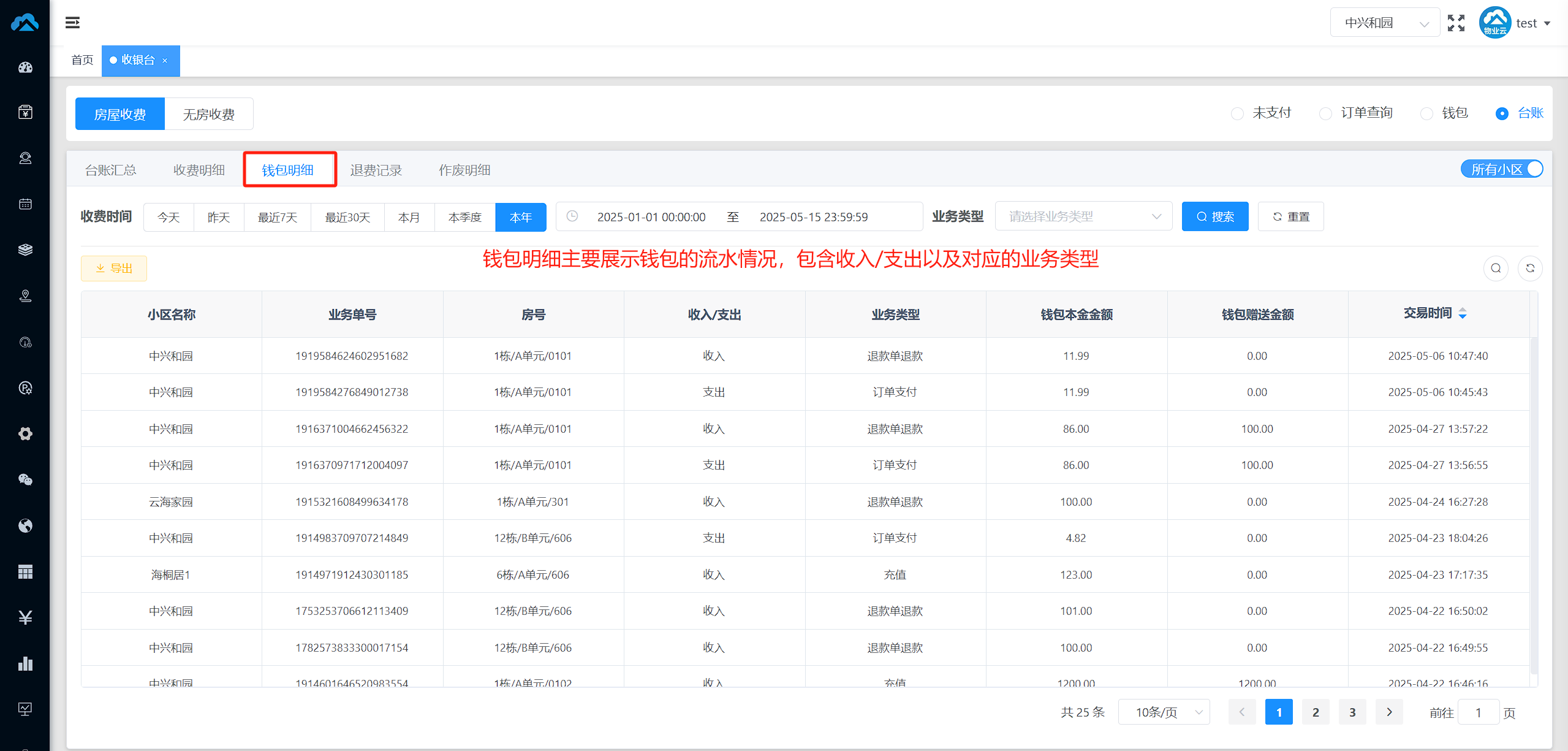Open the grid table icon in sidebar
1568x751 pixels.
click(25, 572)
